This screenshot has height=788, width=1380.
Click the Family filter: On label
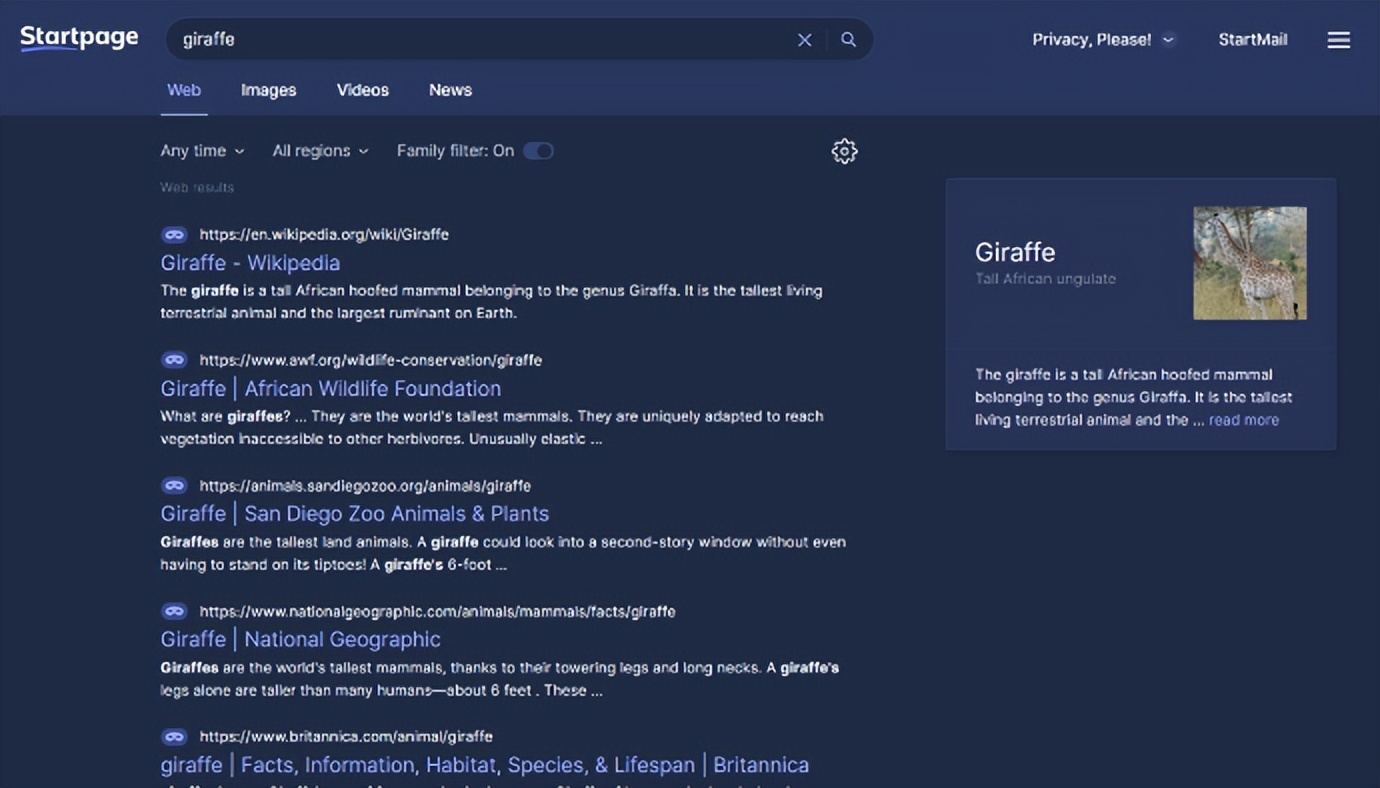455,151
